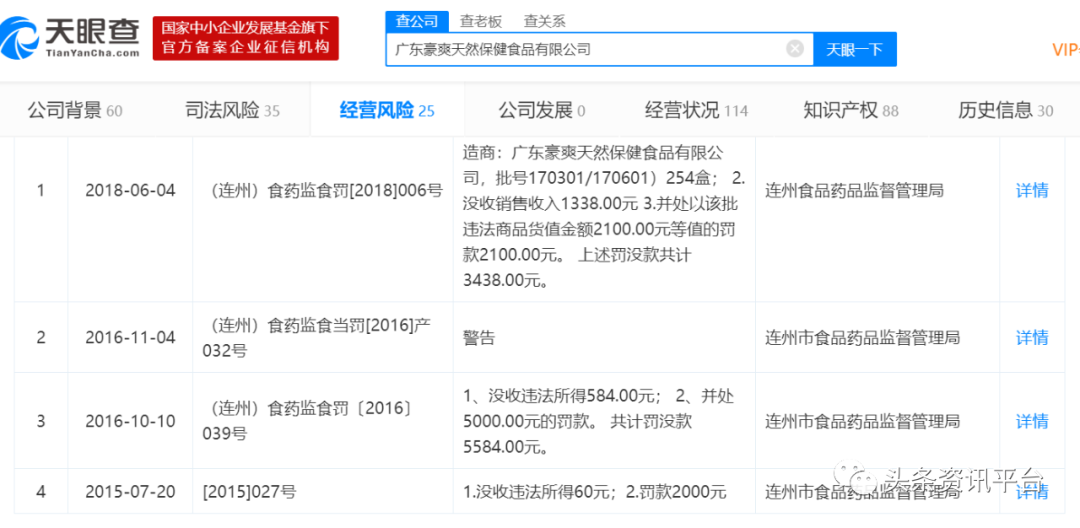Open 详情 for the 2015-07-20 penalty
1080x528 pixels.
click(x=1032, y=492)
